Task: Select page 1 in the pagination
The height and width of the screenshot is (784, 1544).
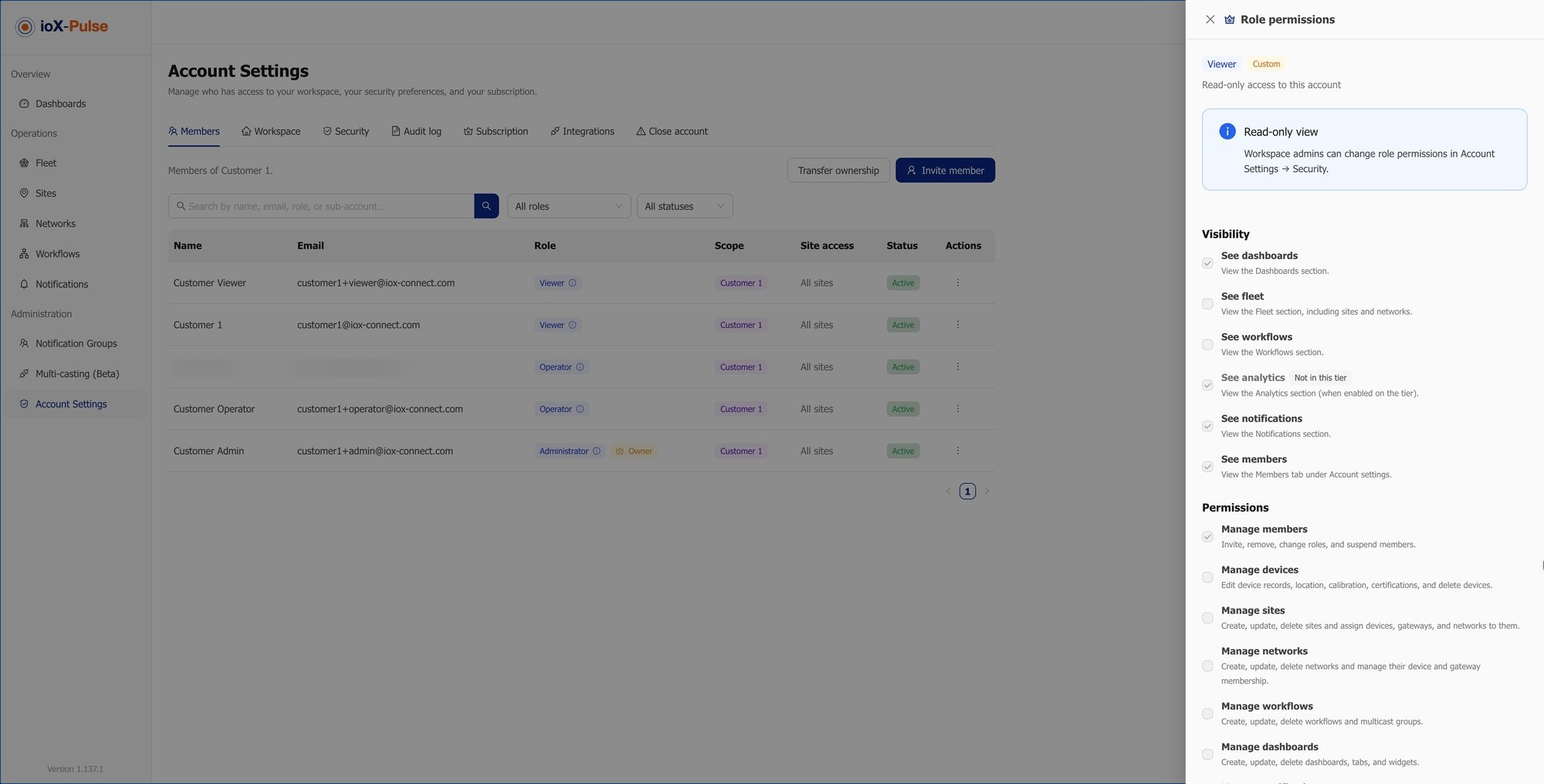Action: (967, 492)
